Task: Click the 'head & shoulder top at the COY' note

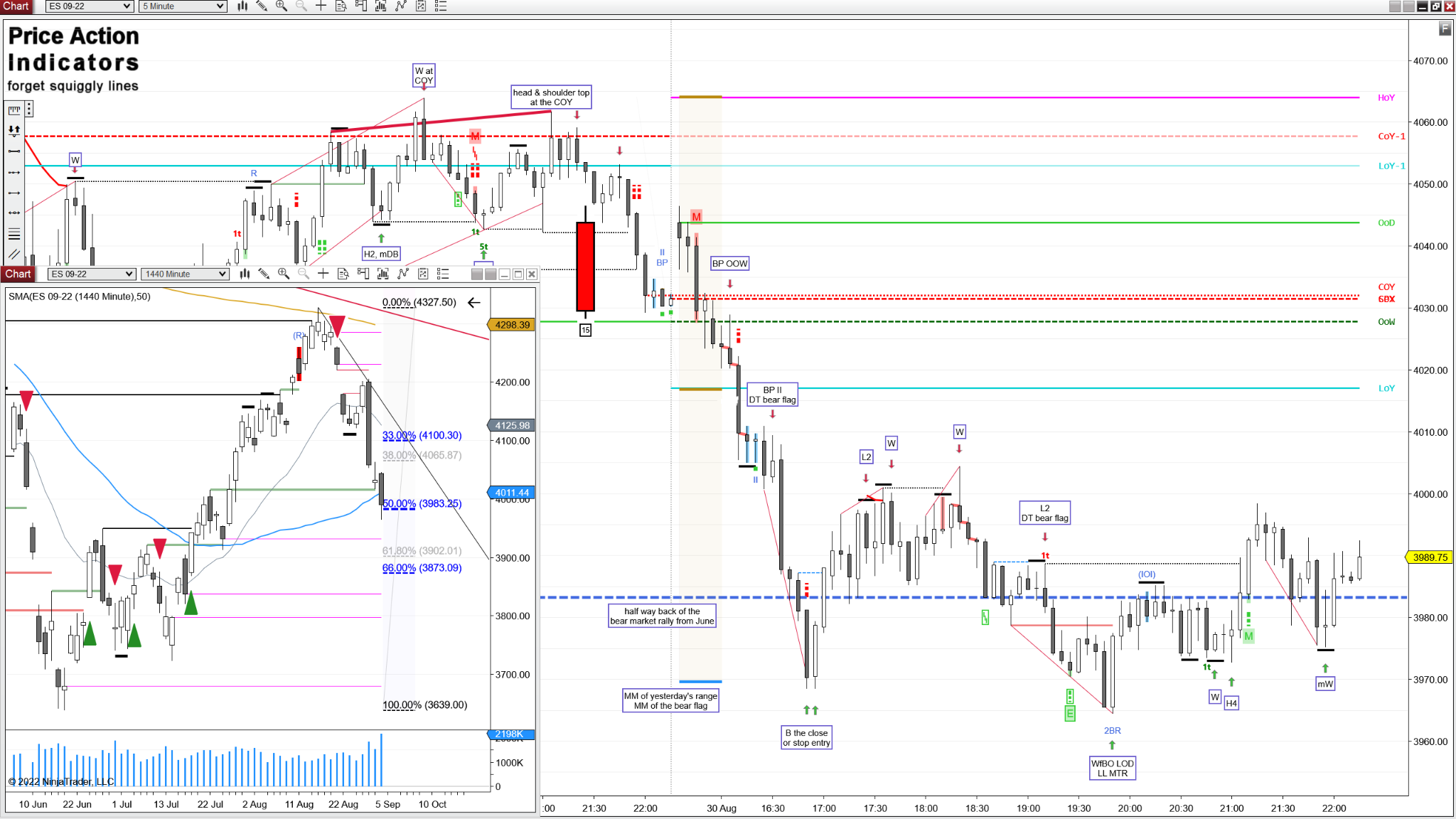Action: tap(552, 97)
